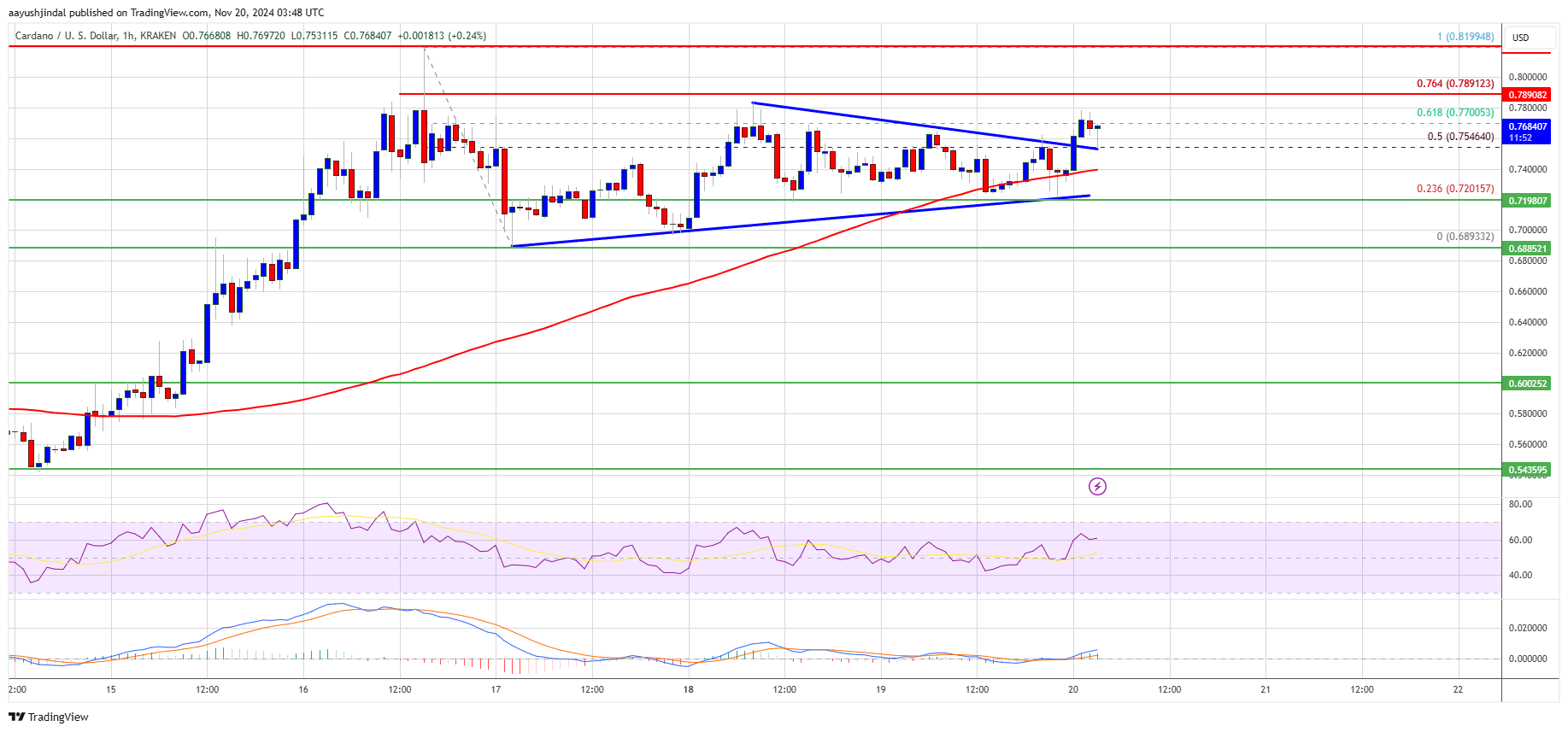Click the green 0.543595 price label
The height and width of the screenshot is (732, 1568).
pos(1527,470)
